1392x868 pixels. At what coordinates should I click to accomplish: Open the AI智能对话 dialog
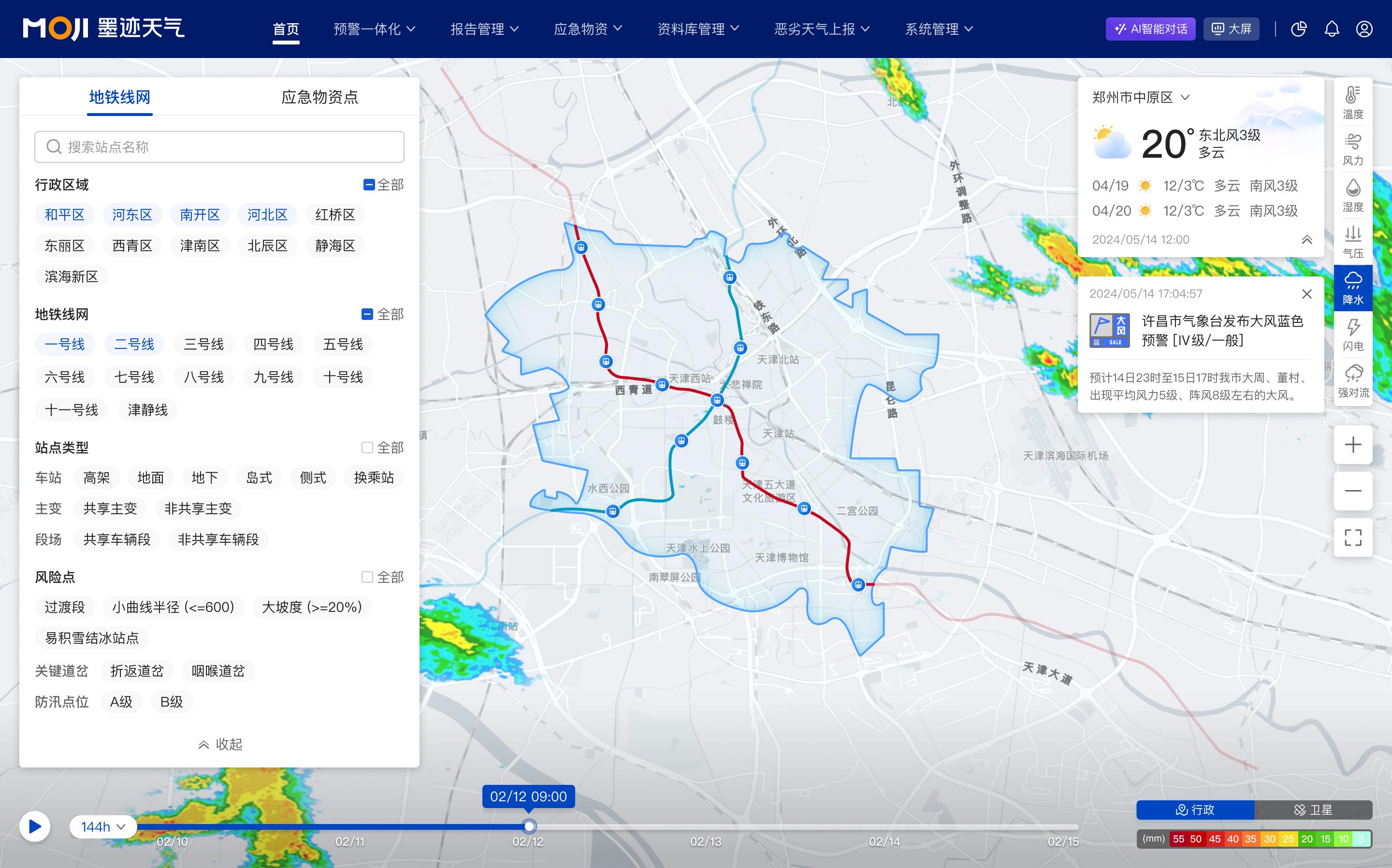pyautogui.click(x=1150, y=29)
